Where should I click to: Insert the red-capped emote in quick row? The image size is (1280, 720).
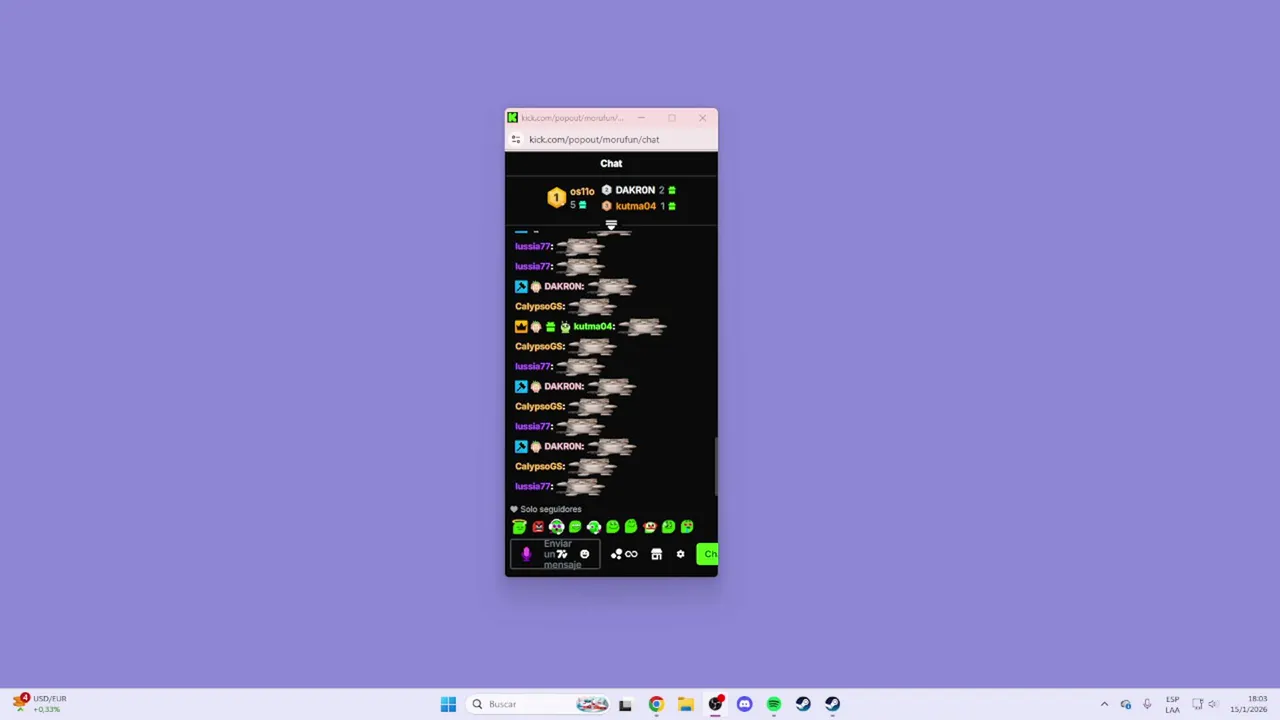(650, 527)
